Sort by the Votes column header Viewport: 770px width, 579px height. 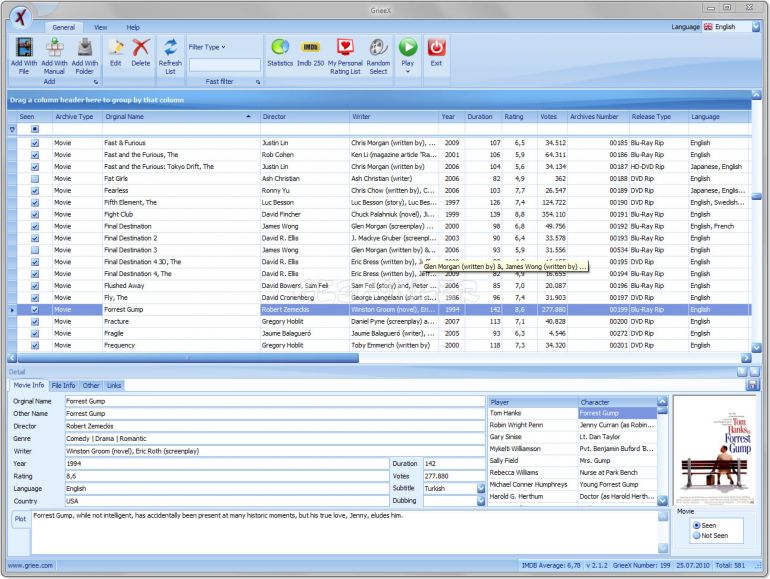coord(552,117)
